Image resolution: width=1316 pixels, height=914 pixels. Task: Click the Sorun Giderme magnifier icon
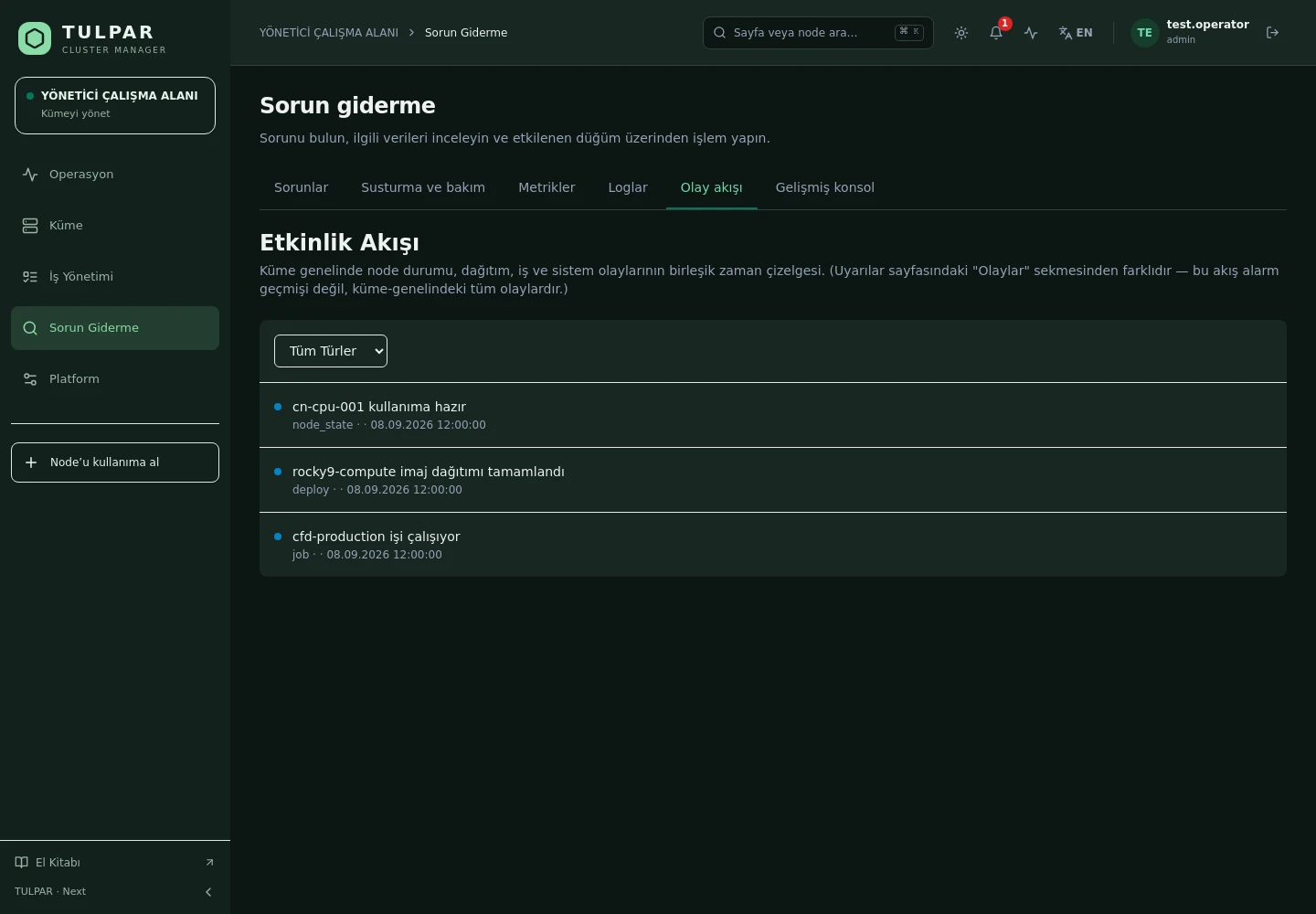tap(30, 328)
